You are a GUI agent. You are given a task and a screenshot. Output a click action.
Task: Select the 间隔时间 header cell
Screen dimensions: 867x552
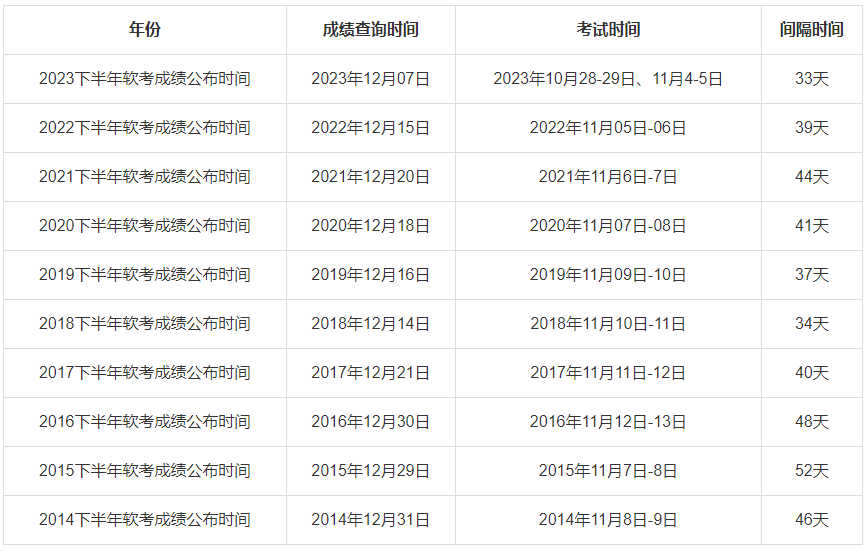[x=812, y=29]
